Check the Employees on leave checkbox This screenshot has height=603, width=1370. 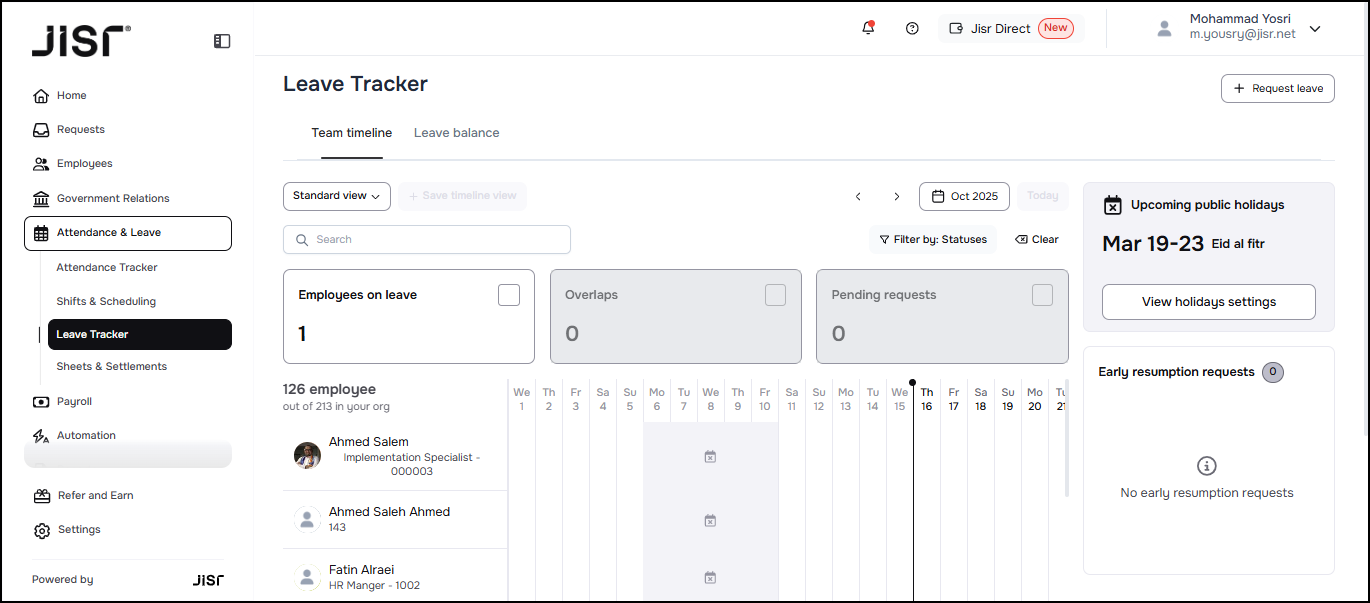[509, 295]
